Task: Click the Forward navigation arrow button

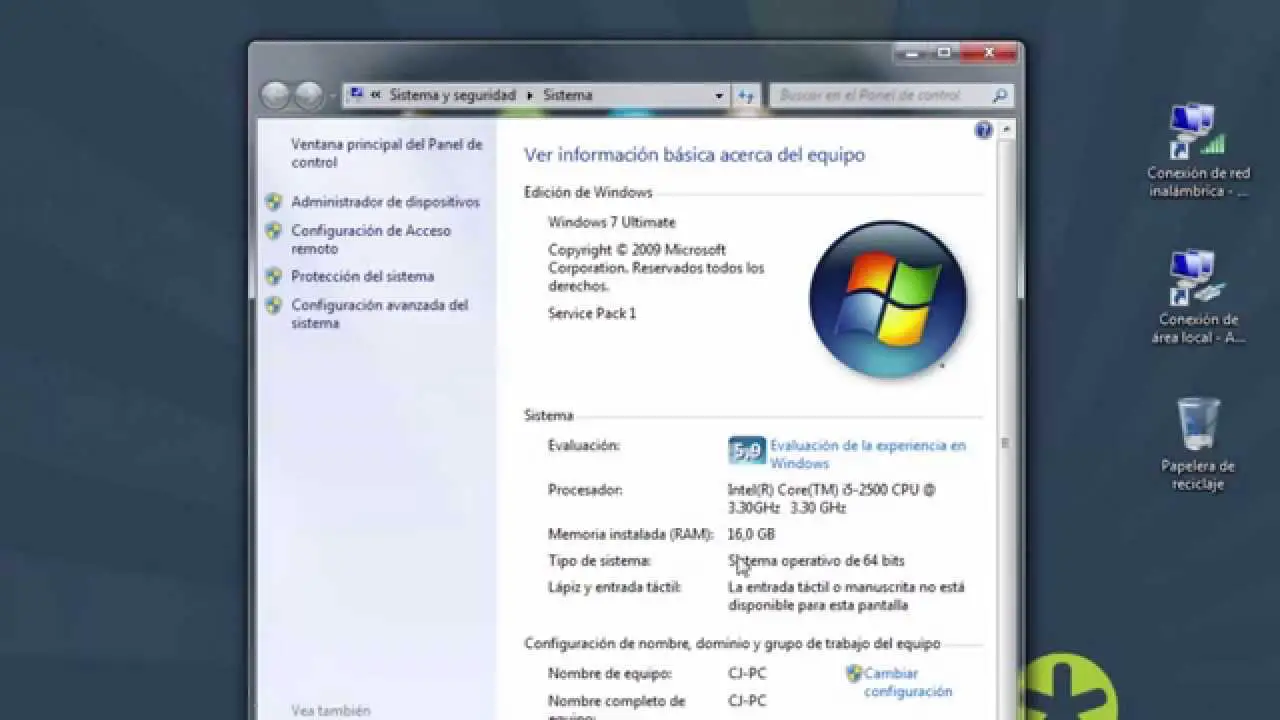Action: pyautogui.click(x=308, y=95)
